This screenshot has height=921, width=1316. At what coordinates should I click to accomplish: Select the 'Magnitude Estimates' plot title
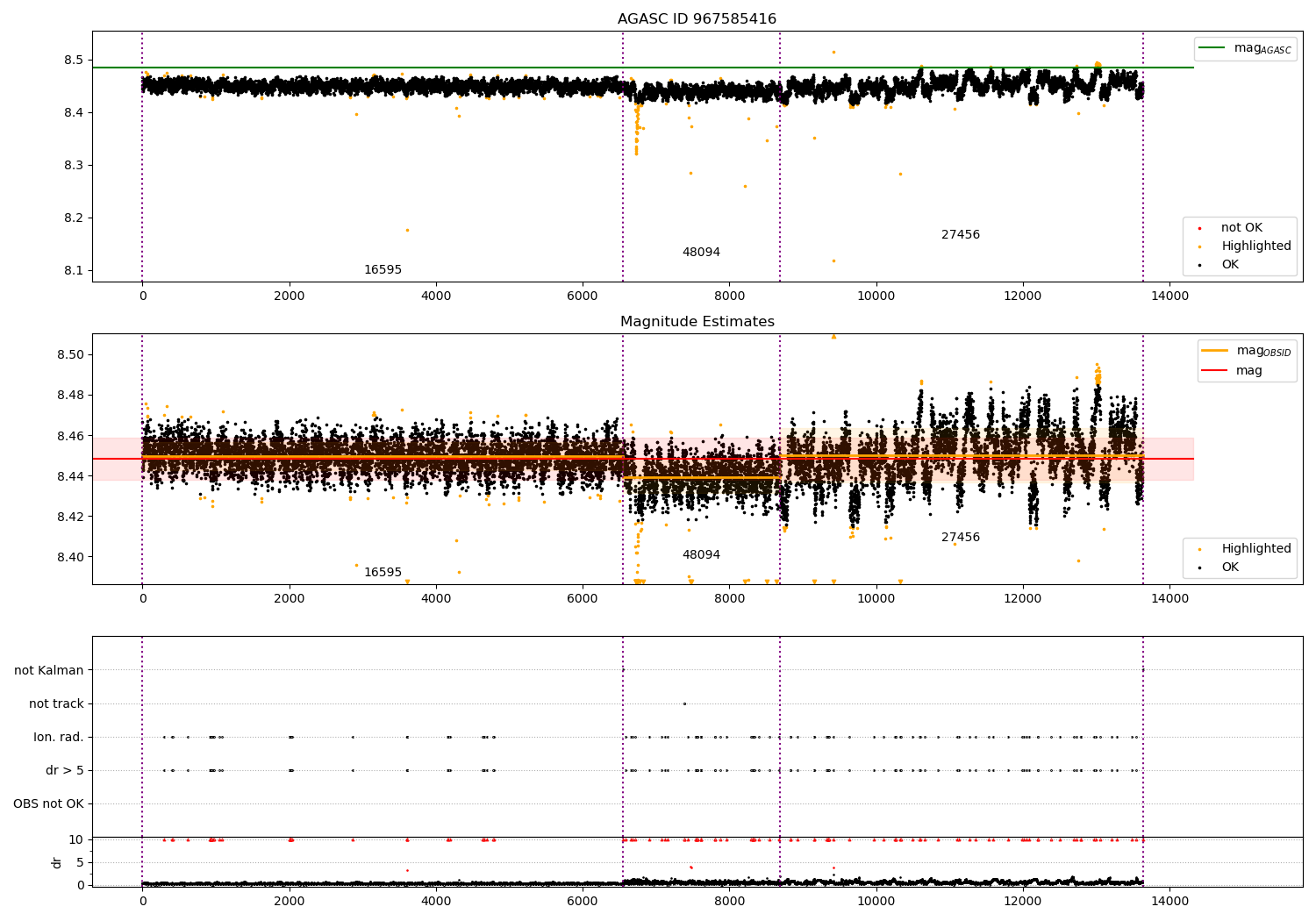(x=697, y=322)
